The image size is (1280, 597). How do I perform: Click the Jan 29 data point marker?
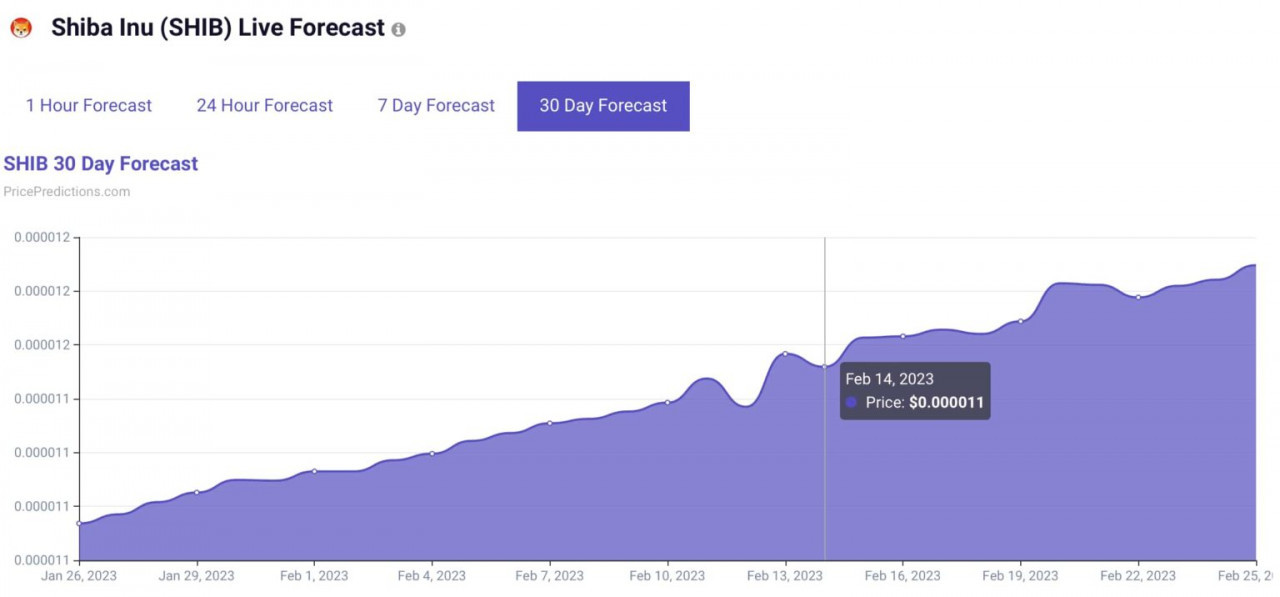[x=196, y=492]
